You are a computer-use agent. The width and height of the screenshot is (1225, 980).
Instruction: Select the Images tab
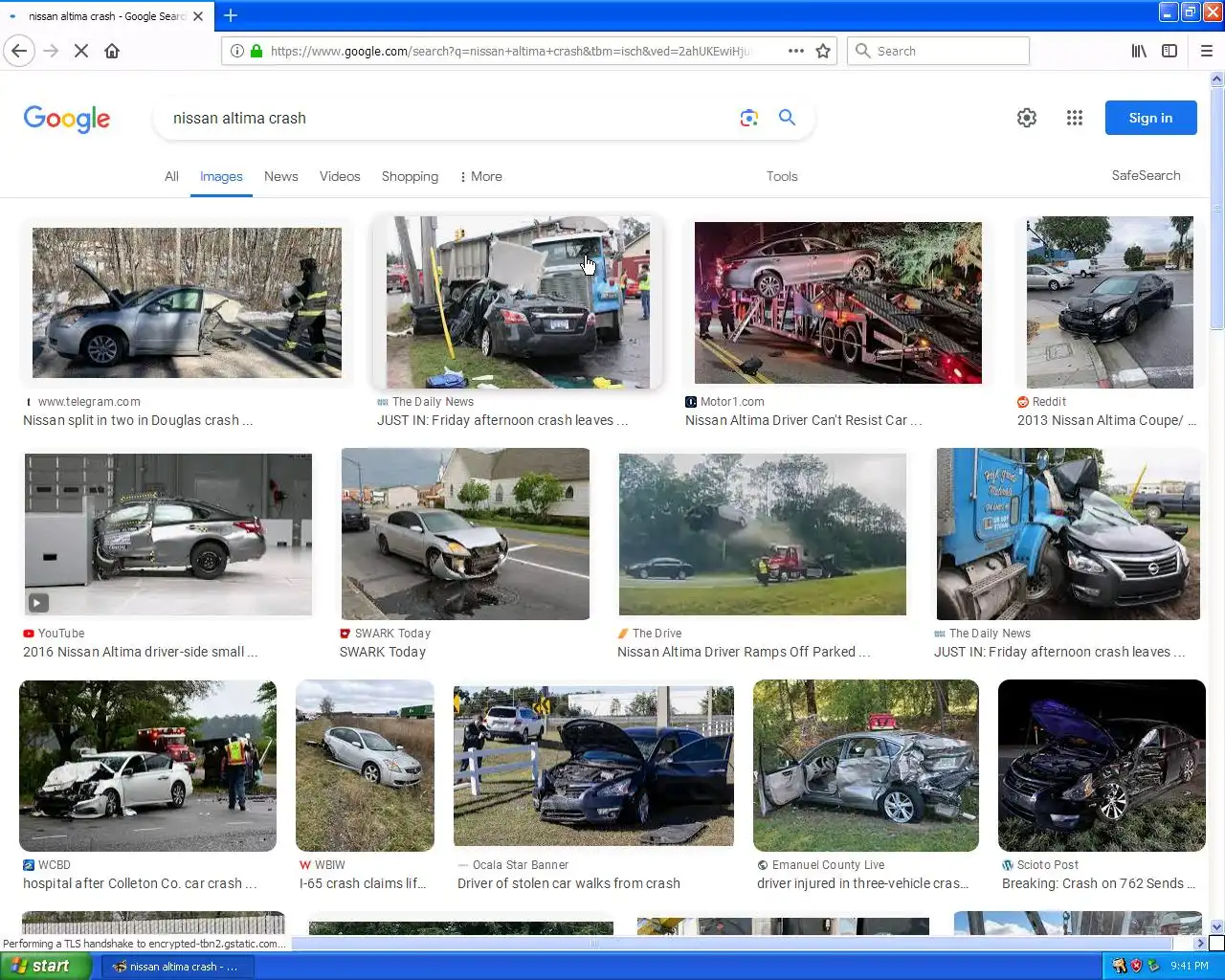221,176
